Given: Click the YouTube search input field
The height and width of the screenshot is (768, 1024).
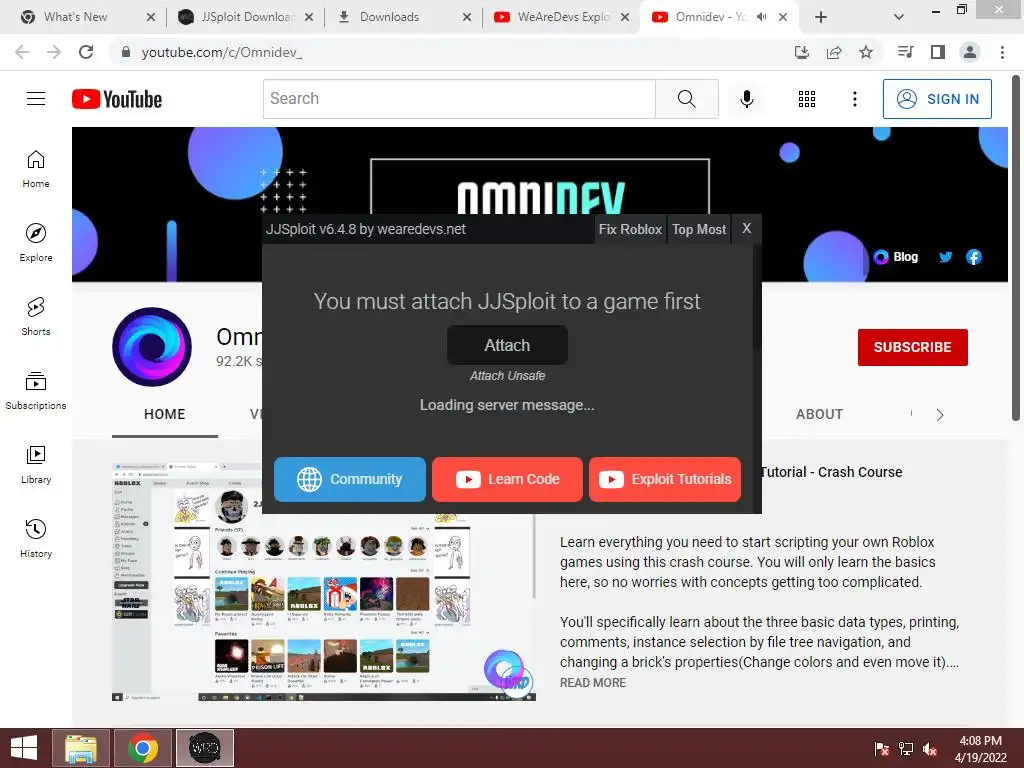Looking at the screenshot, I should click(x=459, y=99).
